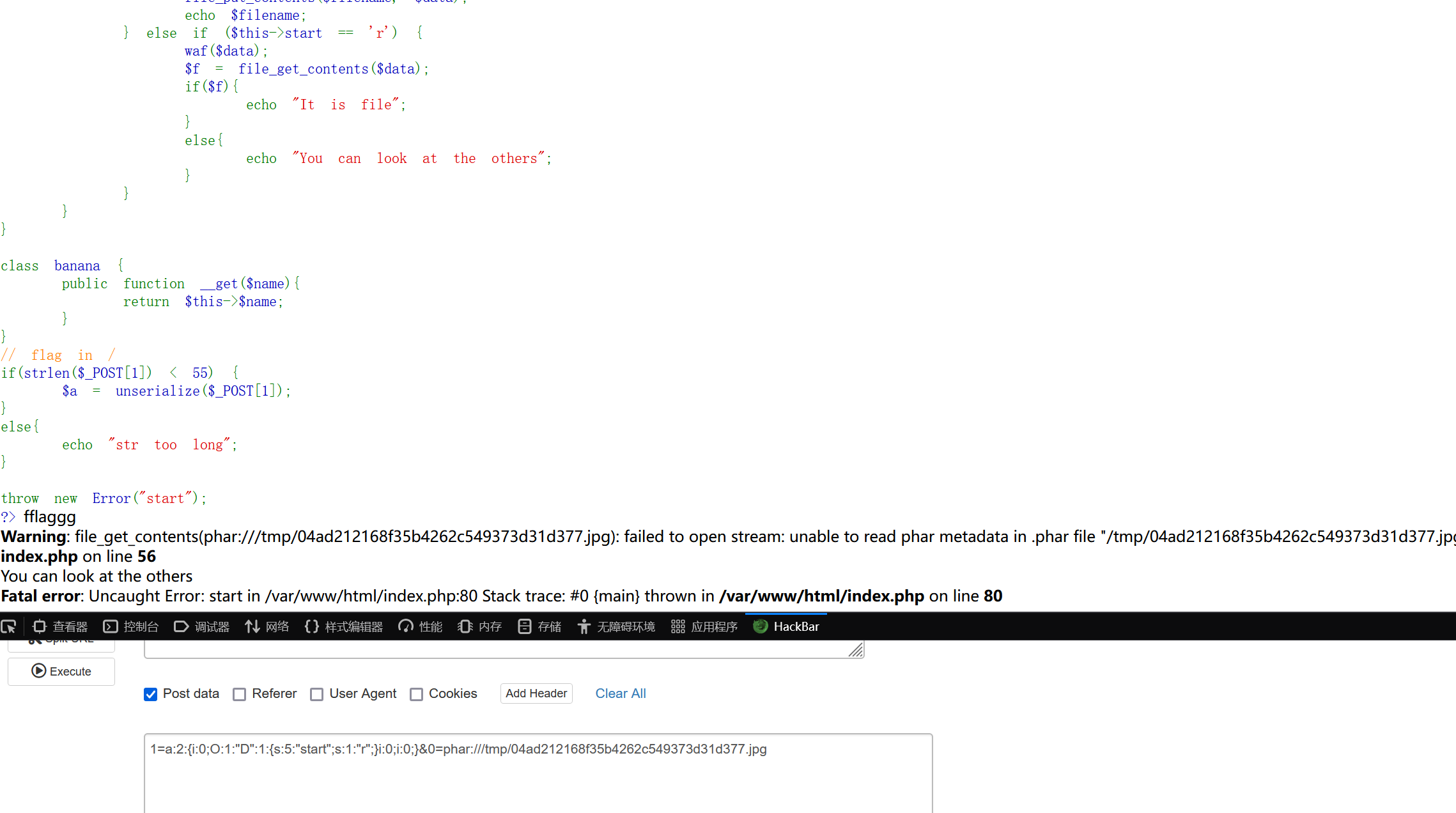1456x813 pixels.
Task: Open the Network (网络) panel
Action: click(267, 627)
